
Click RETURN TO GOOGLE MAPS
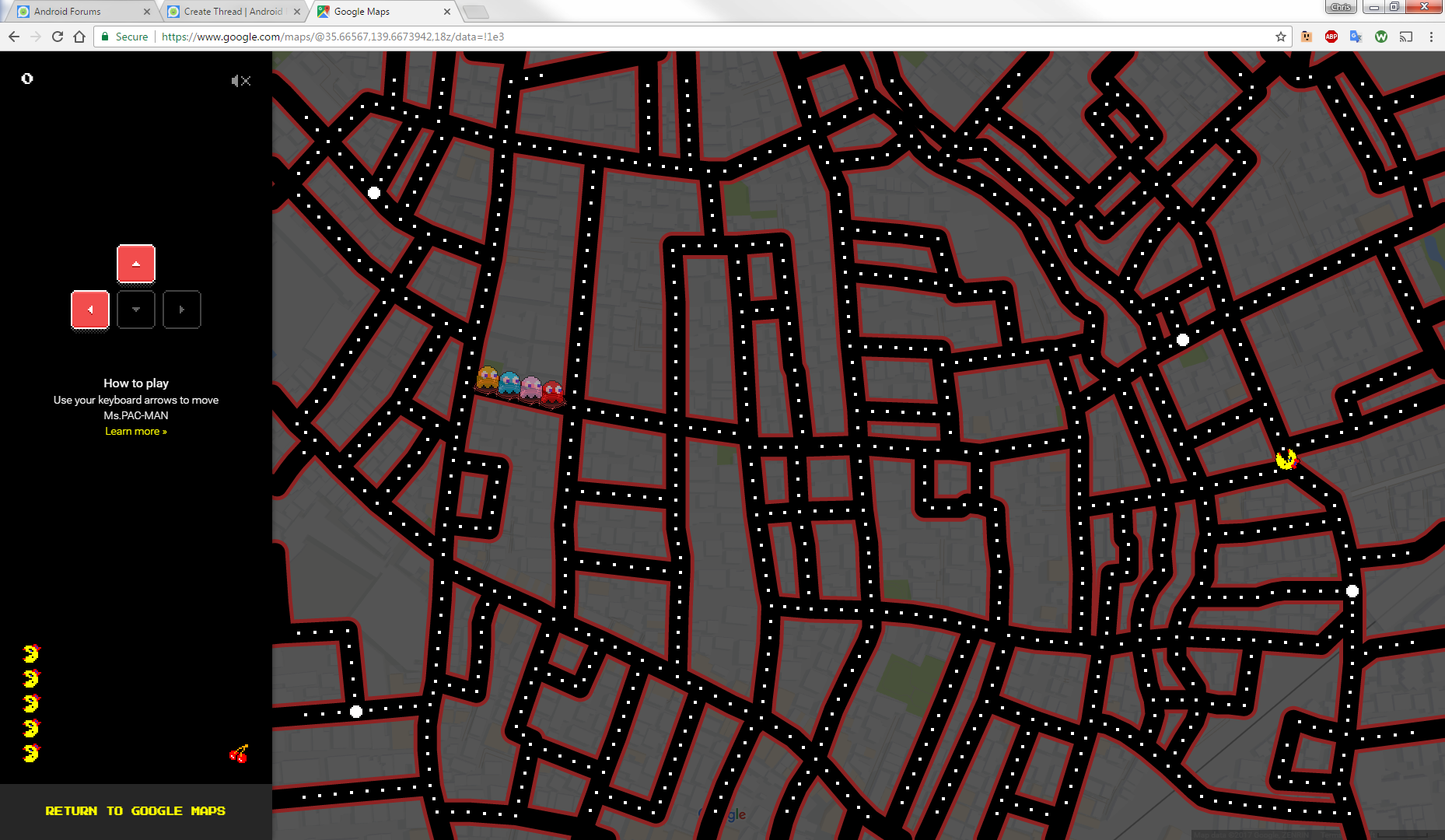coord(135,810)
